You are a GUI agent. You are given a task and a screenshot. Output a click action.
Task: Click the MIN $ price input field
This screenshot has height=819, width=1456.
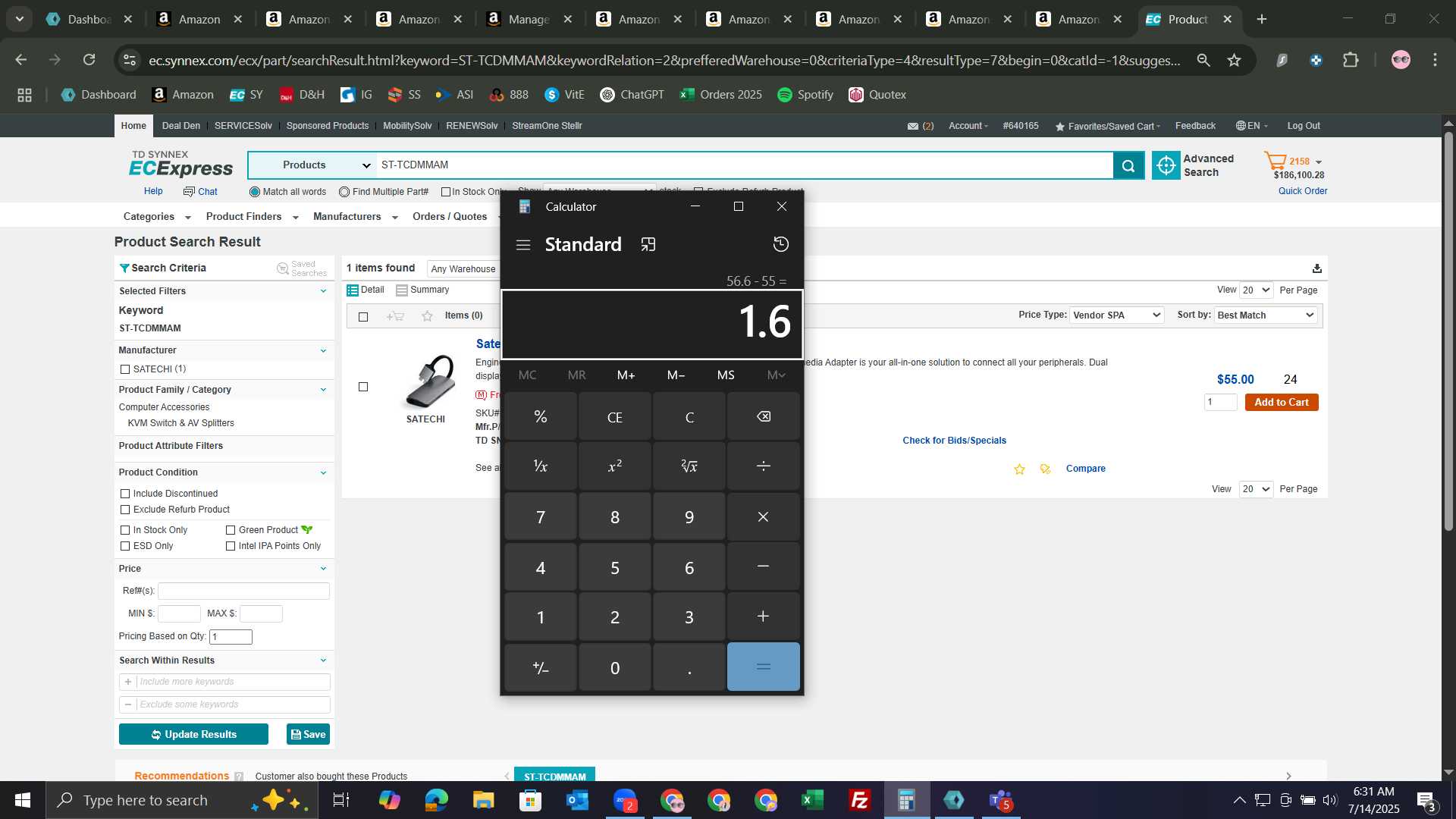pyautogui.click(x=179, y=613)
